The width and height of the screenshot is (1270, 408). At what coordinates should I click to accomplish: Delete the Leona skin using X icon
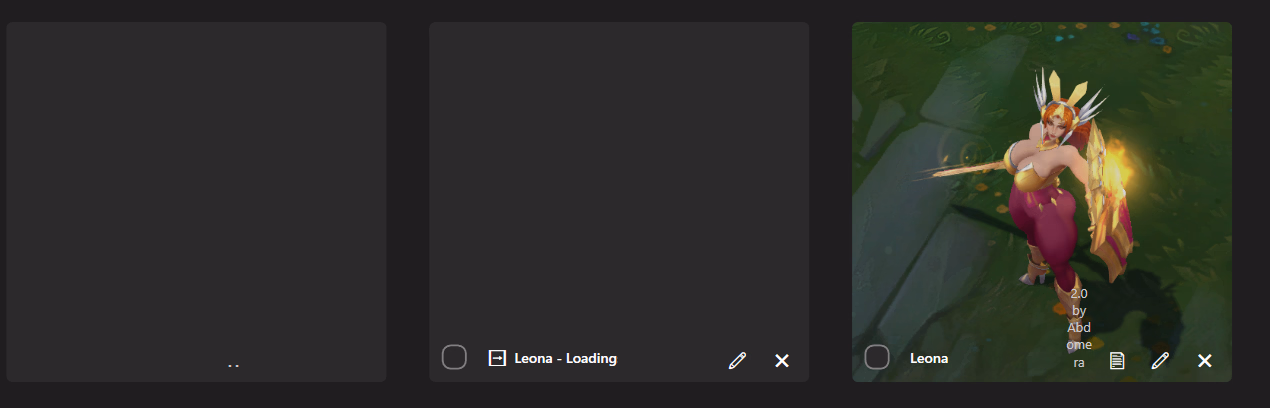click(1205, 360)
